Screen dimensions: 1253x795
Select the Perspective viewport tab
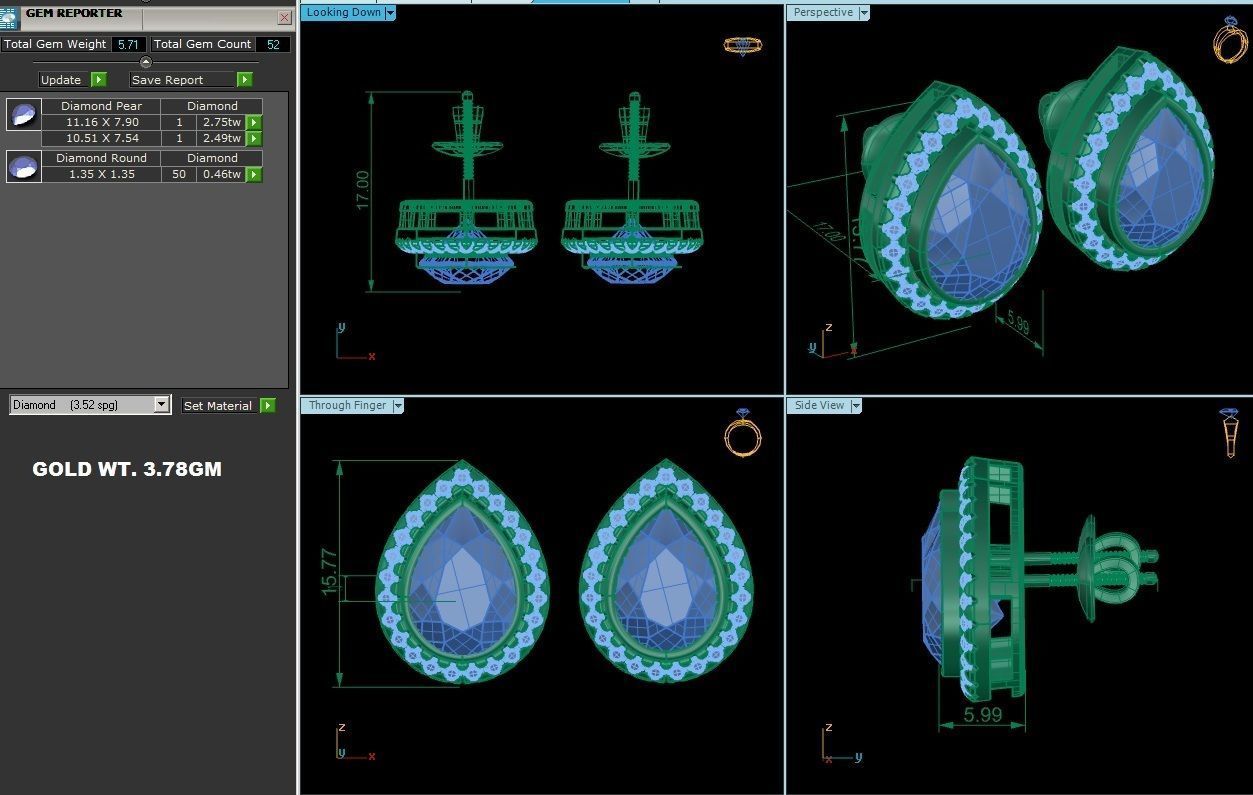coord(823,12)
